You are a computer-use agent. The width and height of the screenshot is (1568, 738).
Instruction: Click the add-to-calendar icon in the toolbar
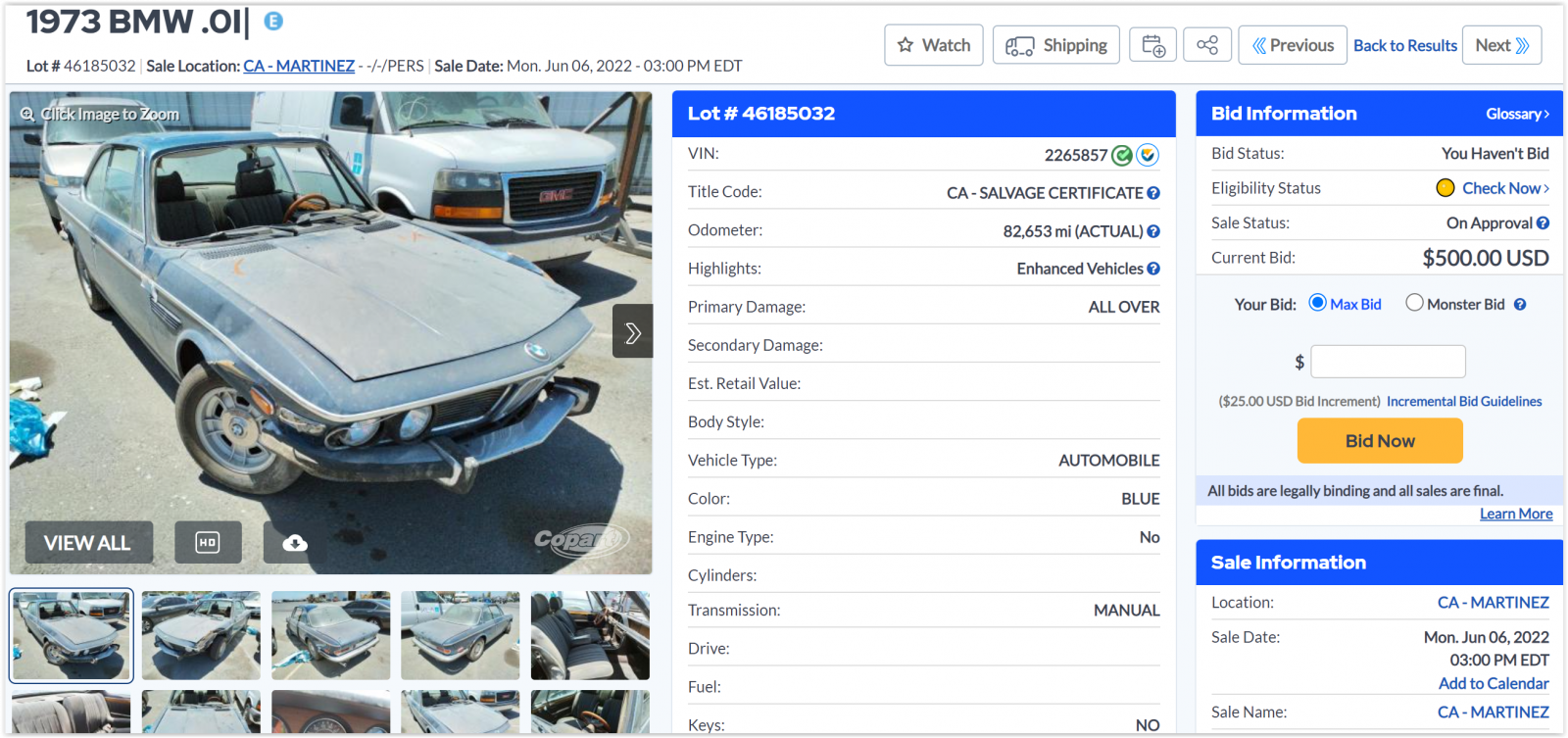(1153, 45)
